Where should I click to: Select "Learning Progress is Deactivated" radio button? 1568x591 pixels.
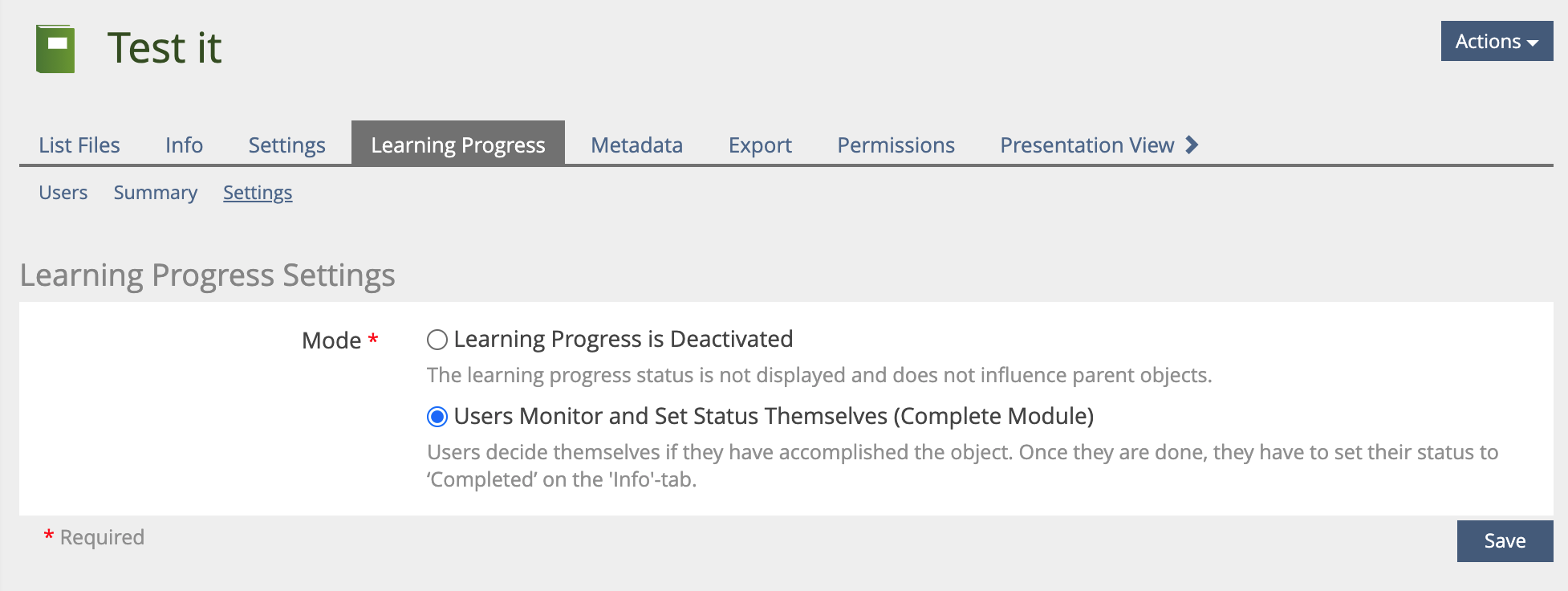pos(437,340)
